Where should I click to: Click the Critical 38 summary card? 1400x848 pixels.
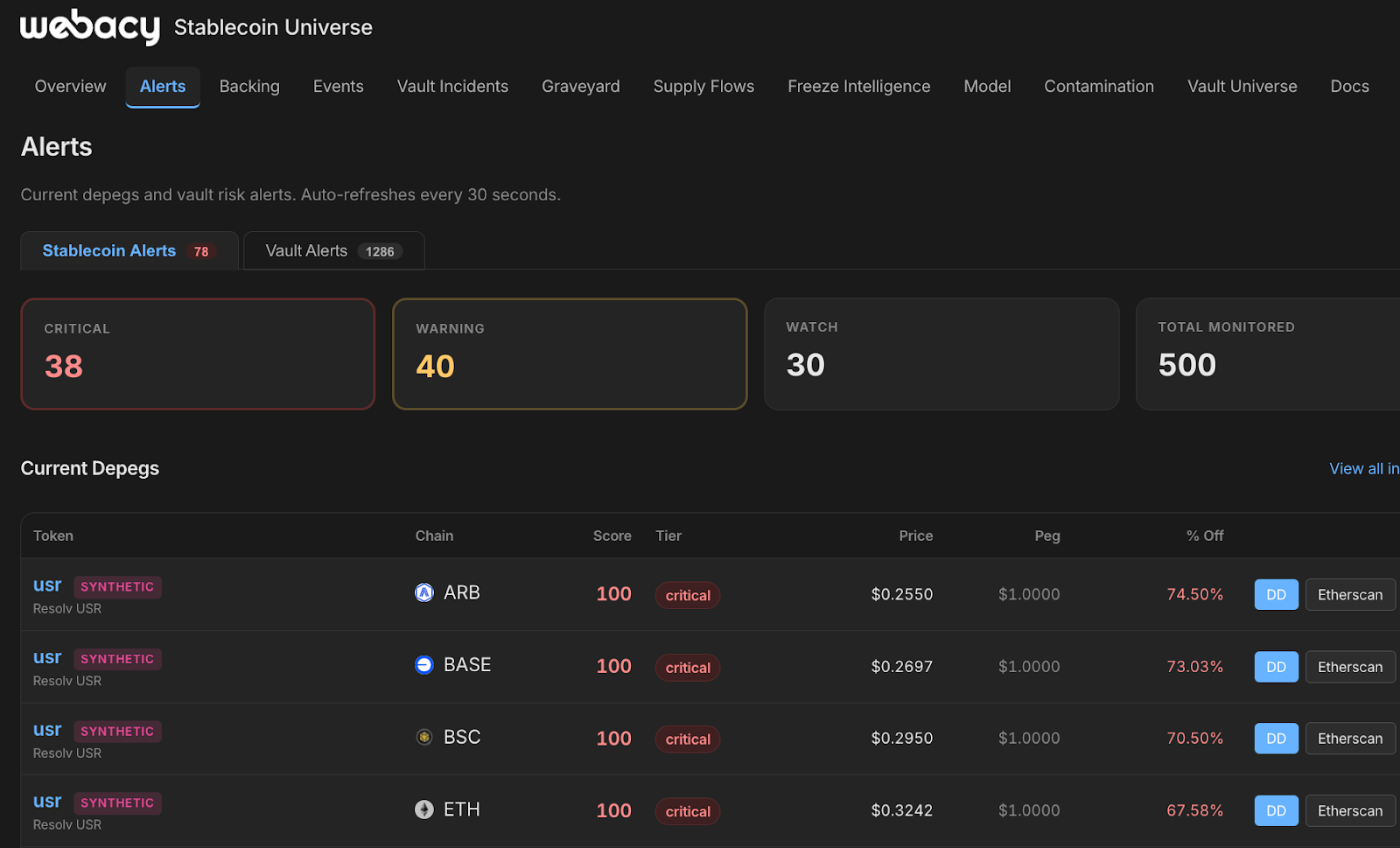[x=198, y=354]
